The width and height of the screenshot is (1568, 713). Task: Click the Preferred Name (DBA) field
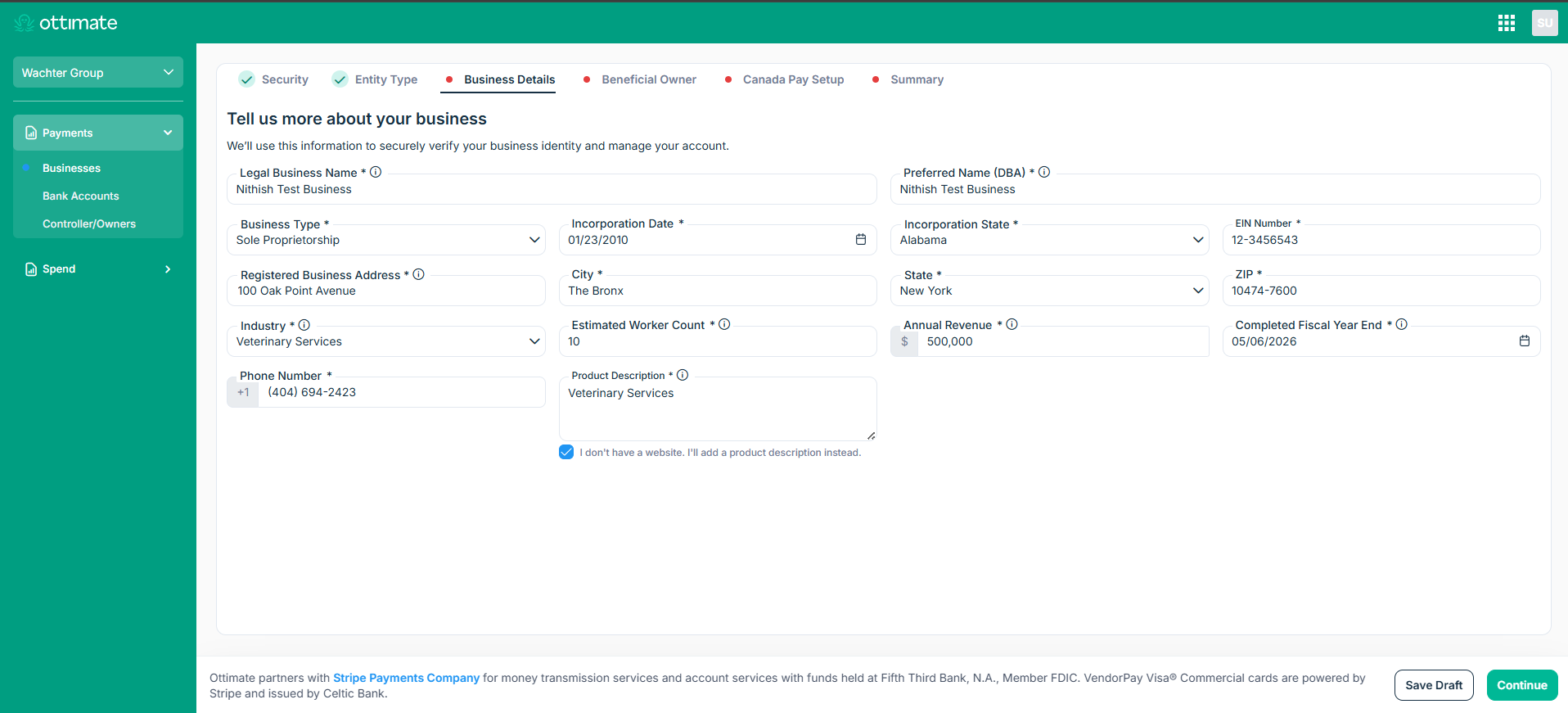click(1215, 189)
